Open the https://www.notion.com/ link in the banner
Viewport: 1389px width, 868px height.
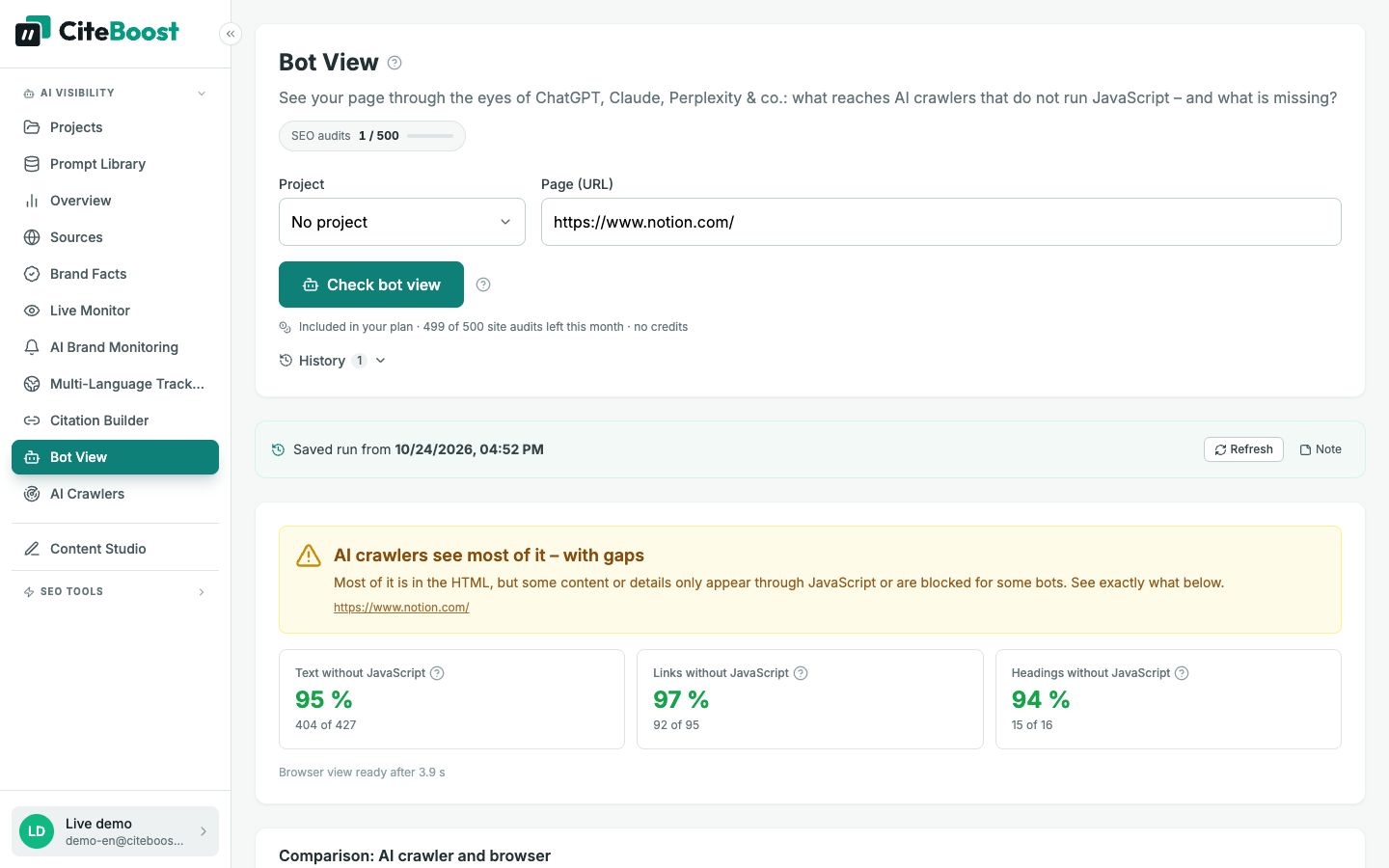coord(401,608)
